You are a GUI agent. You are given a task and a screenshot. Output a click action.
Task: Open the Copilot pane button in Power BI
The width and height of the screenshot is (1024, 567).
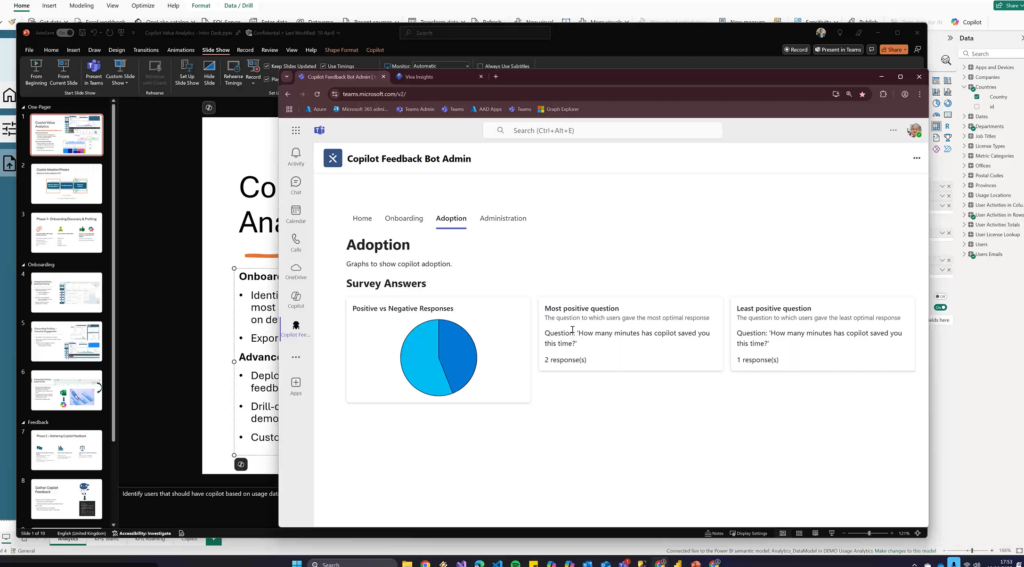point(967,22)
